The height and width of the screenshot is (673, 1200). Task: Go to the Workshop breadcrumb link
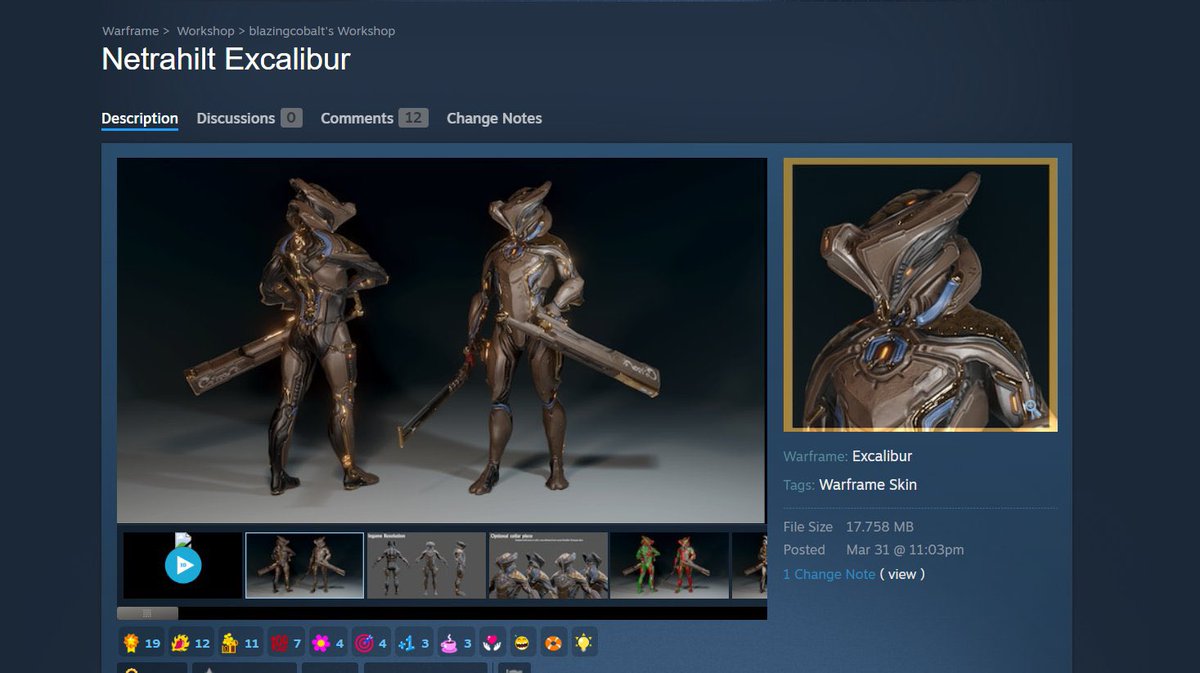pyautogui.click(x=205, y=31)
